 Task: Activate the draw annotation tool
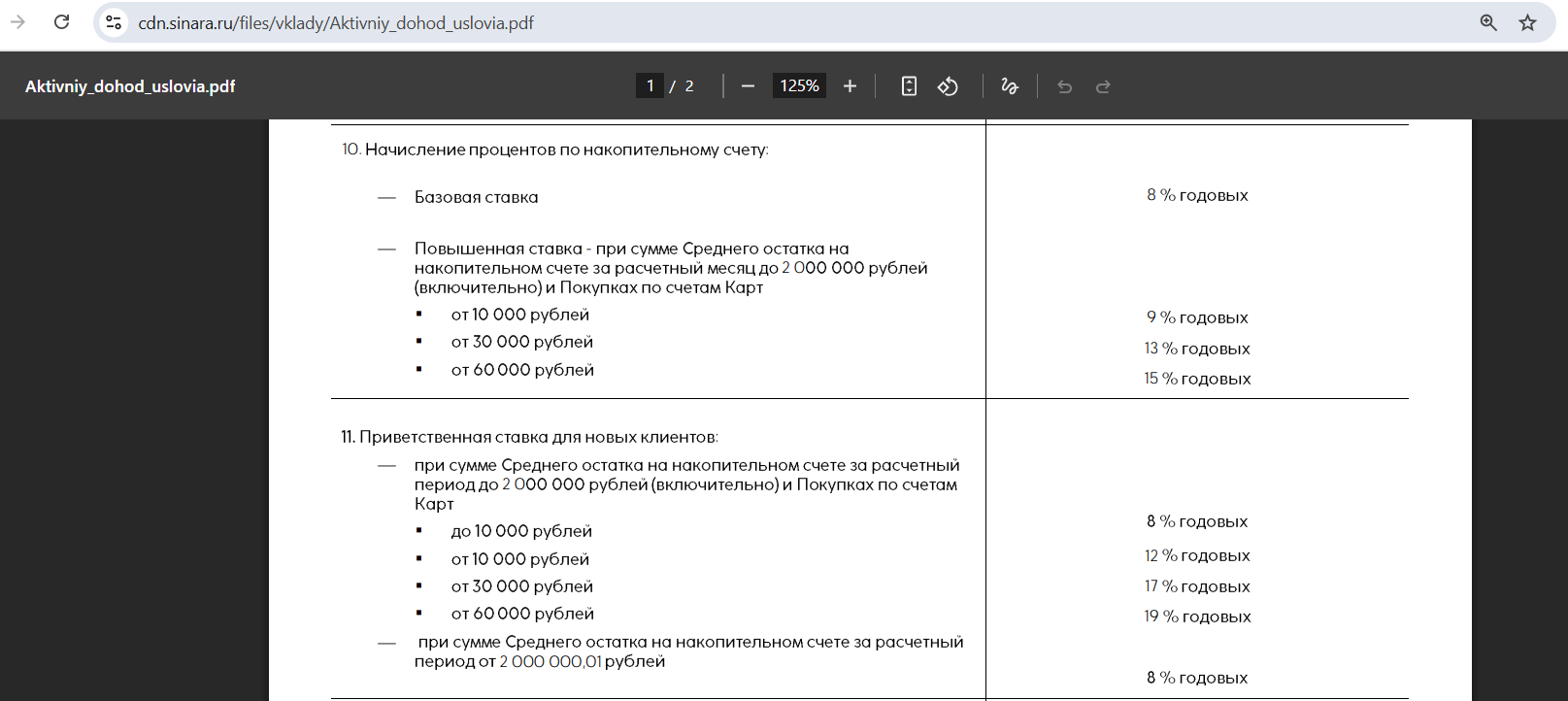1010,86
